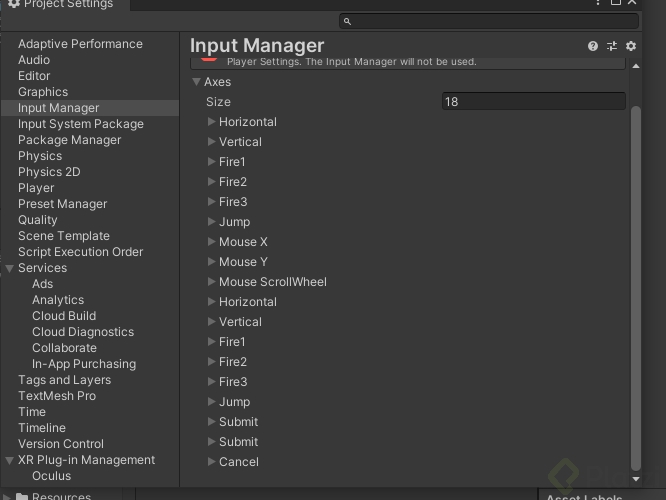Screen dimensions: 666x500
Task: Open Editor settings
Action: pos(34,76)
